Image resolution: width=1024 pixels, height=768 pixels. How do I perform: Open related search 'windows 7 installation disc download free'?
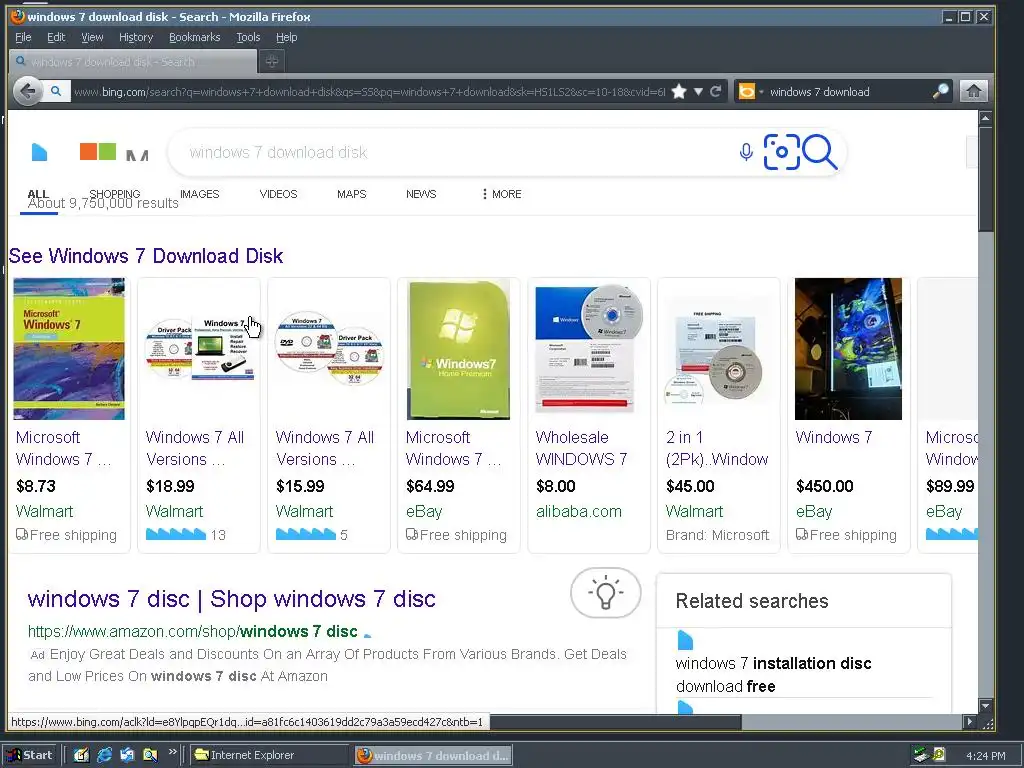click(773, 675)
